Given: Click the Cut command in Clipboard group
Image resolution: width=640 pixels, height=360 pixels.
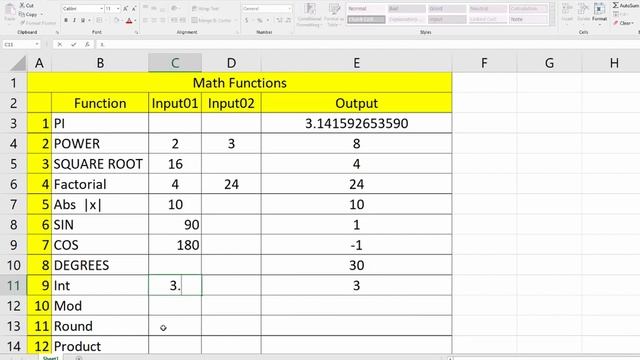Looking at the screenshot, I should 27,5.
